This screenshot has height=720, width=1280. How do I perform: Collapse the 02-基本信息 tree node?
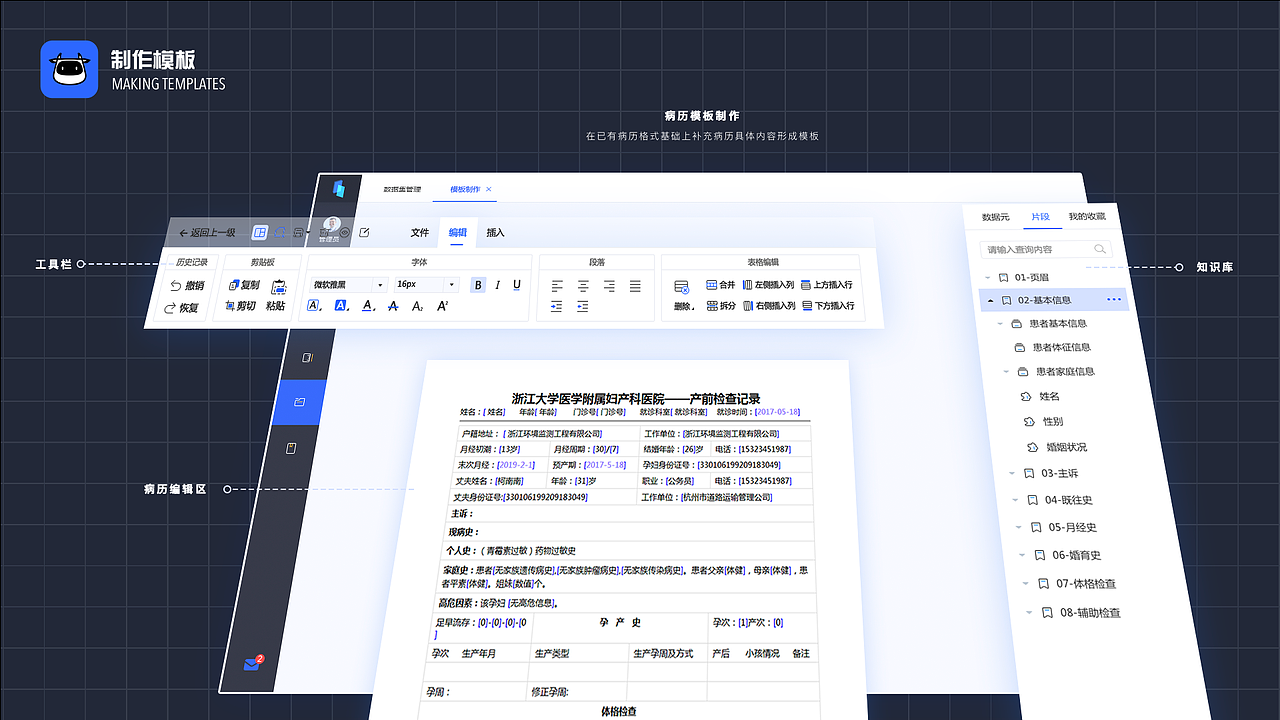coord(991,300)
